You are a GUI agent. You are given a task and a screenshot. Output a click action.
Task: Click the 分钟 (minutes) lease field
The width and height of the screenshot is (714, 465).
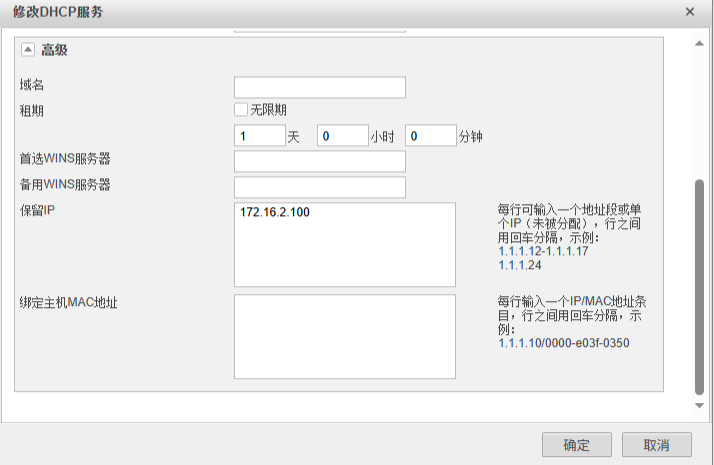point(430,136)
